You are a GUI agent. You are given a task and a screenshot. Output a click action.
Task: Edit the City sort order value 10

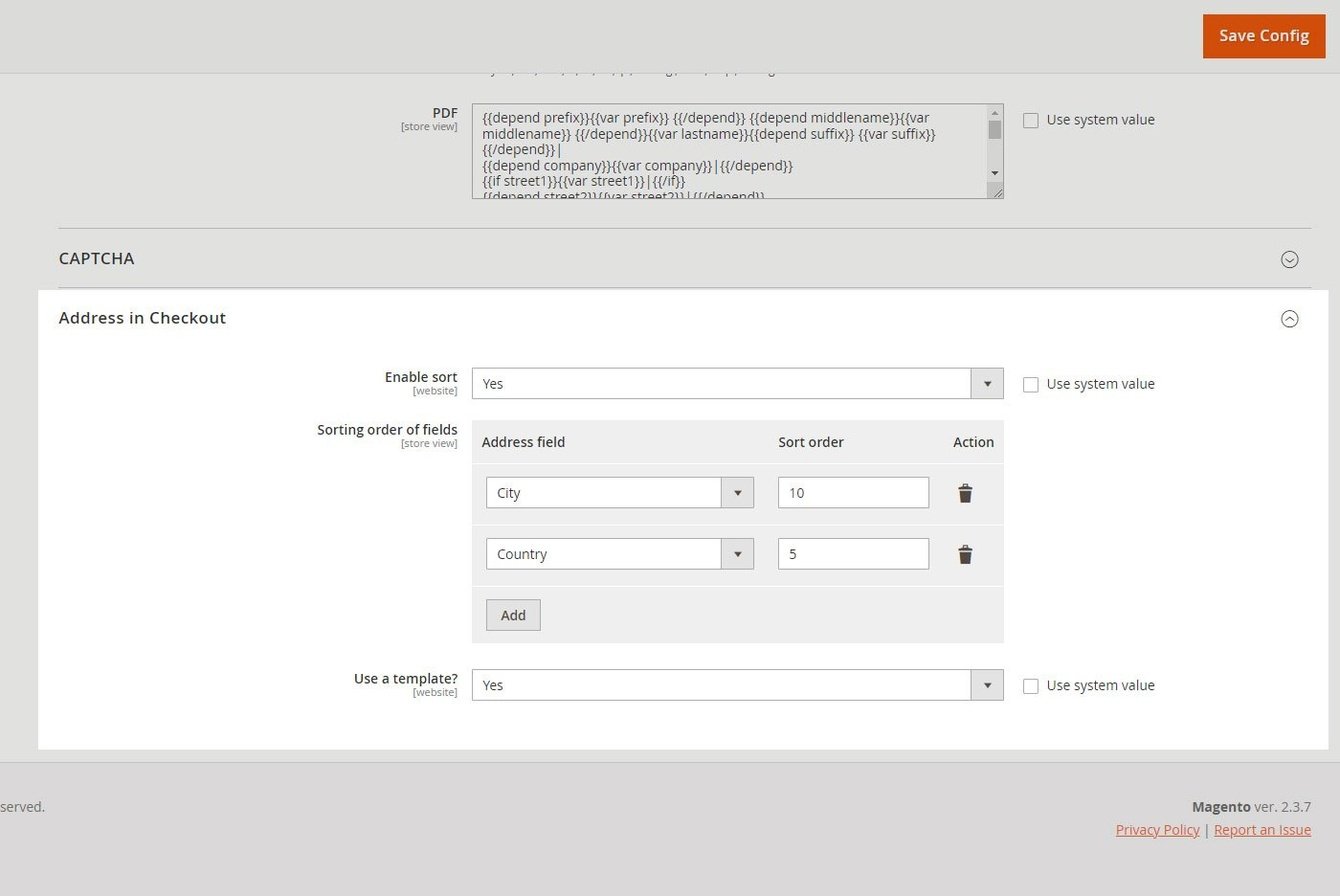[x=853, y=492]
